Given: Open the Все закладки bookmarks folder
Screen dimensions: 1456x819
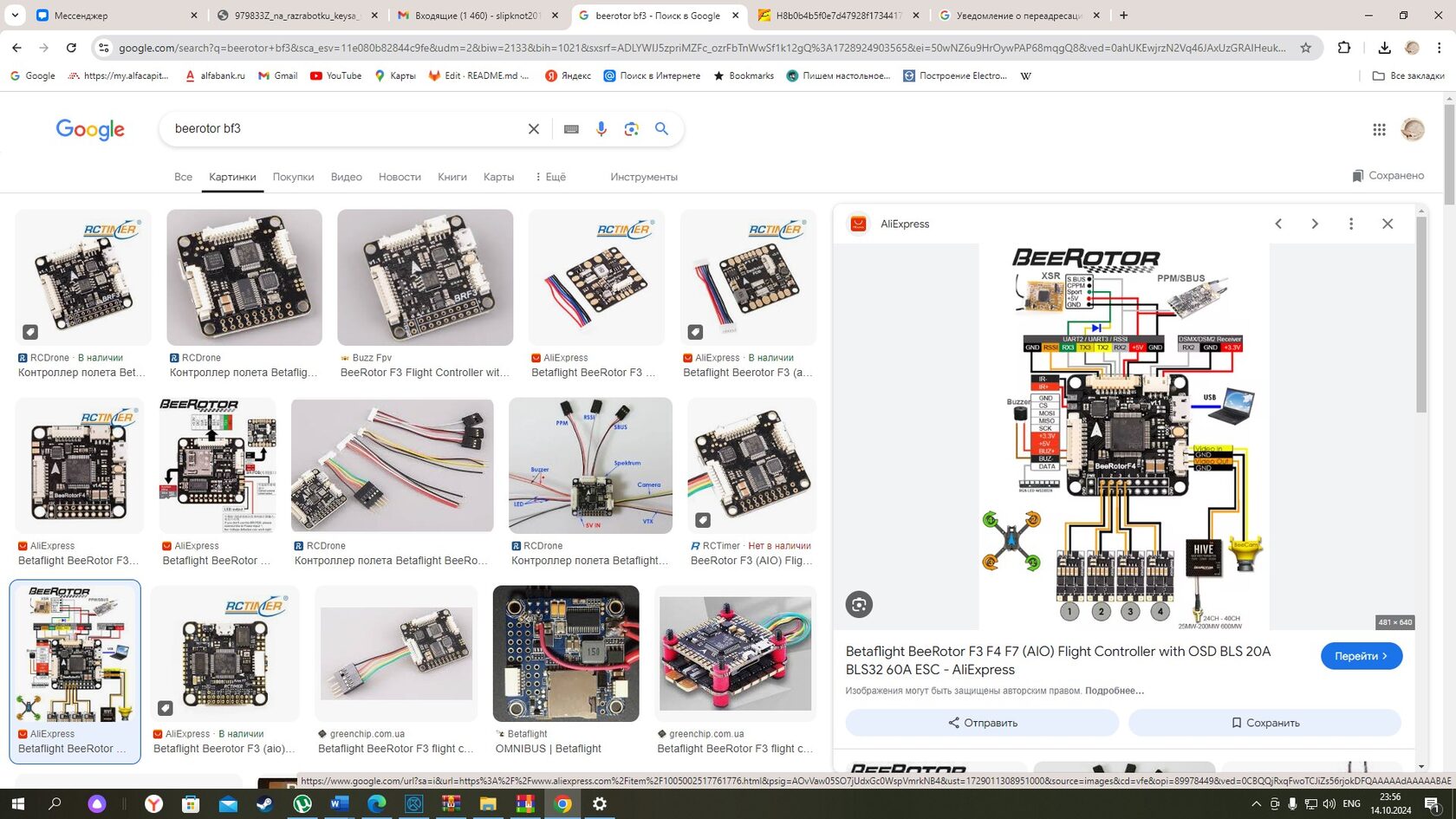Looking at the screenshot, I should coord(1408,76).
